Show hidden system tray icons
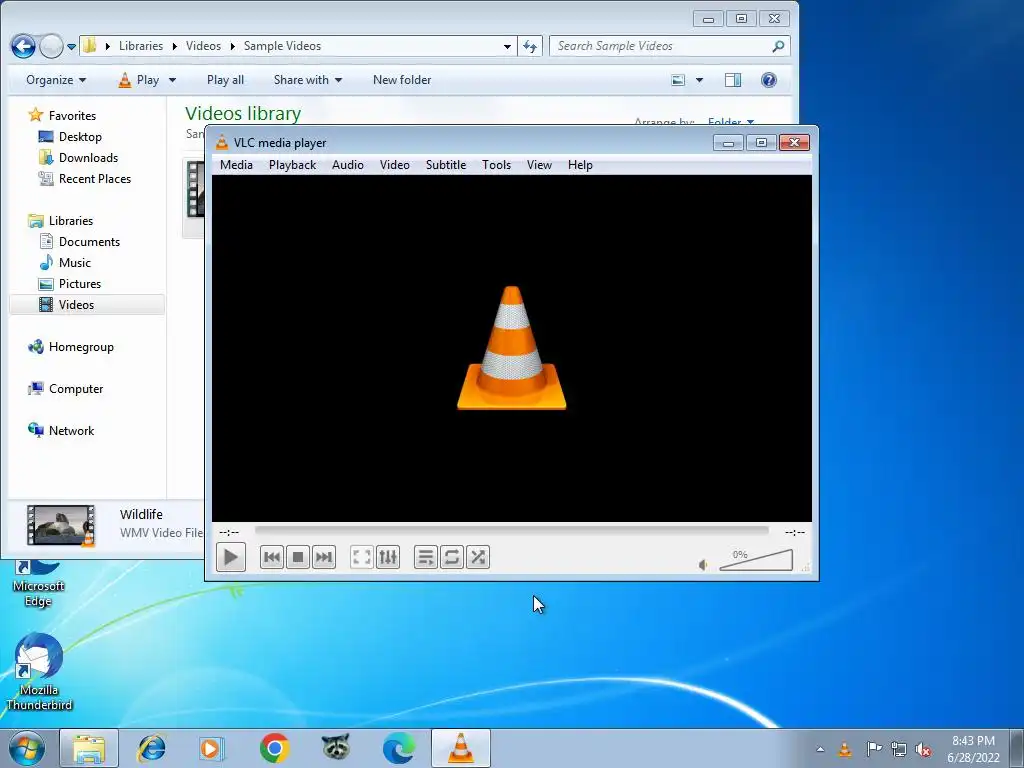The width and height of the screenshot is (1024, 768). pyautogui.click(x=820, y=750)
